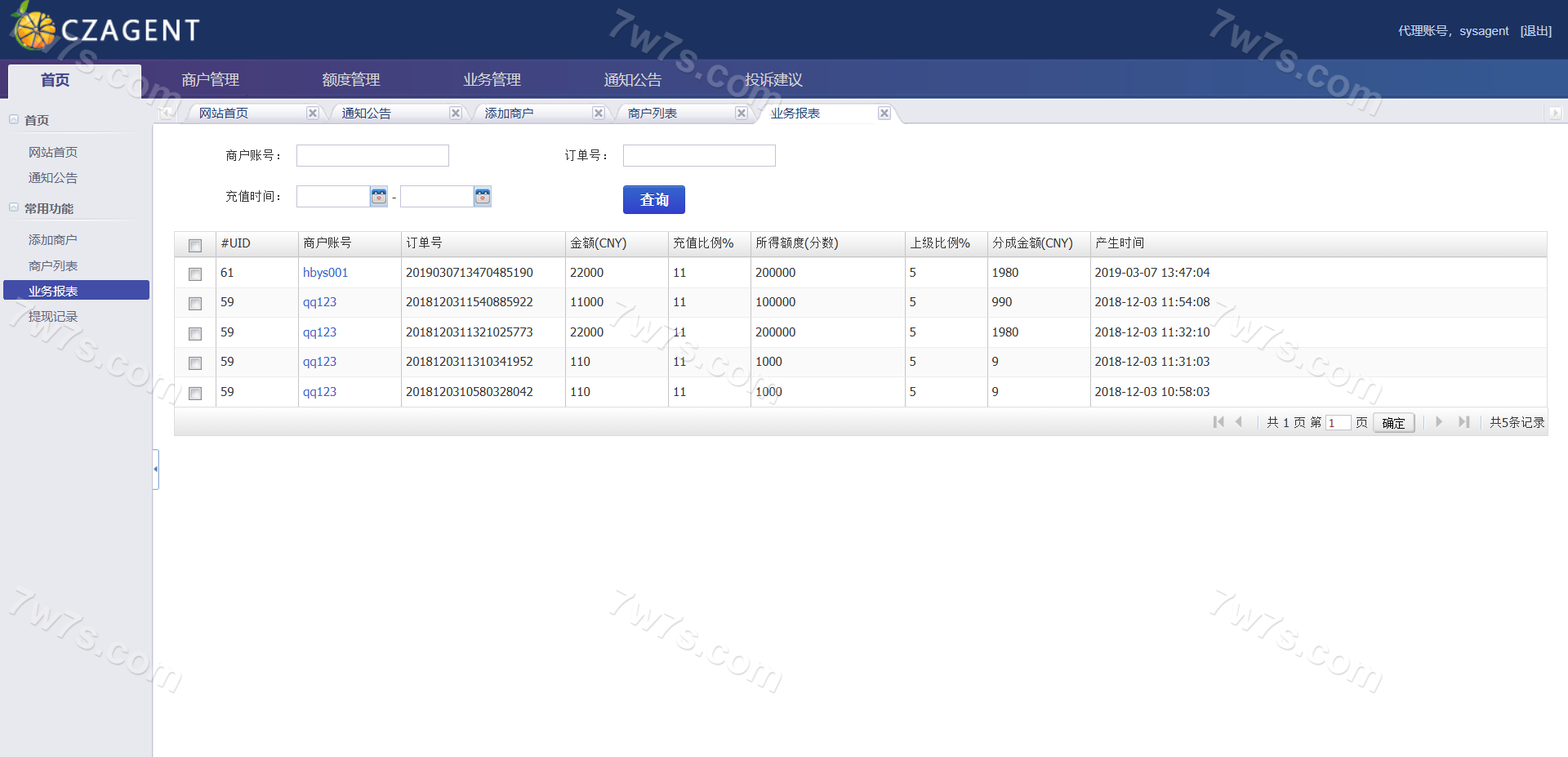Switch to the 商户列表 tab
1568x757 pixels.
(x=652, y=114)
